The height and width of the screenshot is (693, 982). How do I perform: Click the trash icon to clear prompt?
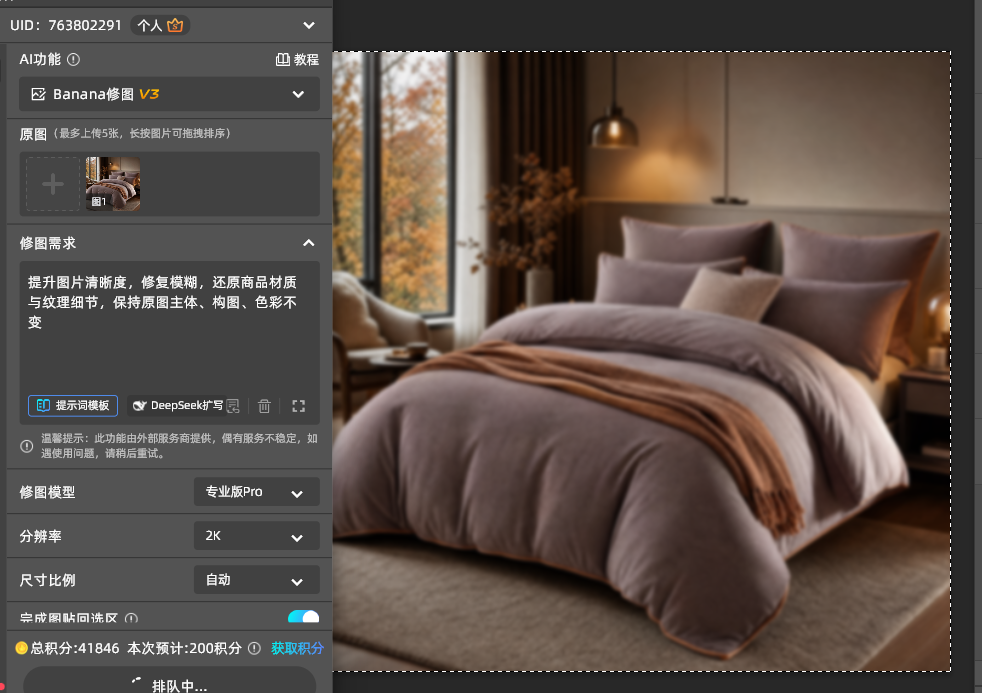point(264,406)
